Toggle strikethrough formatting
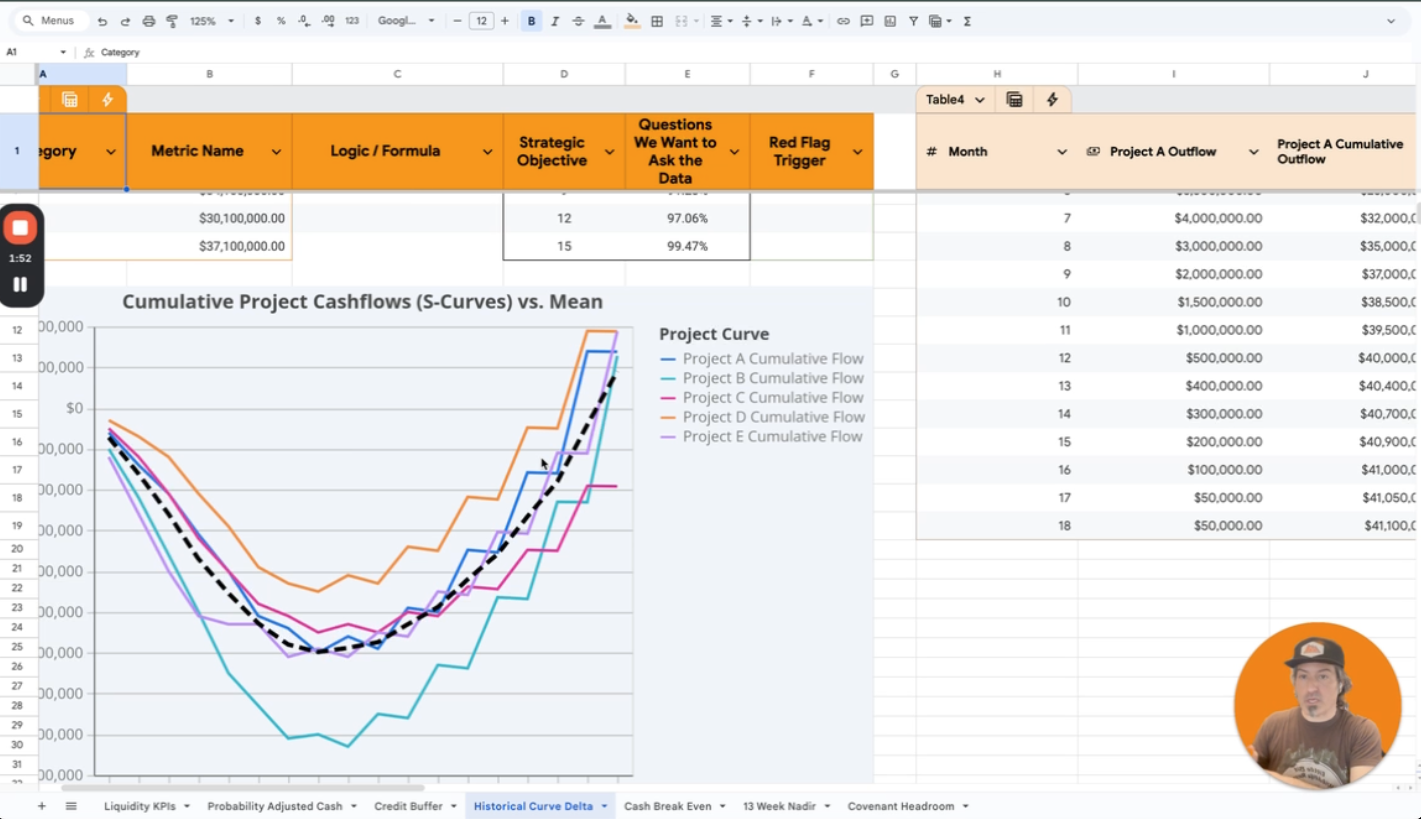Viewport: 1421px width, 819px height. pos(578,21)
